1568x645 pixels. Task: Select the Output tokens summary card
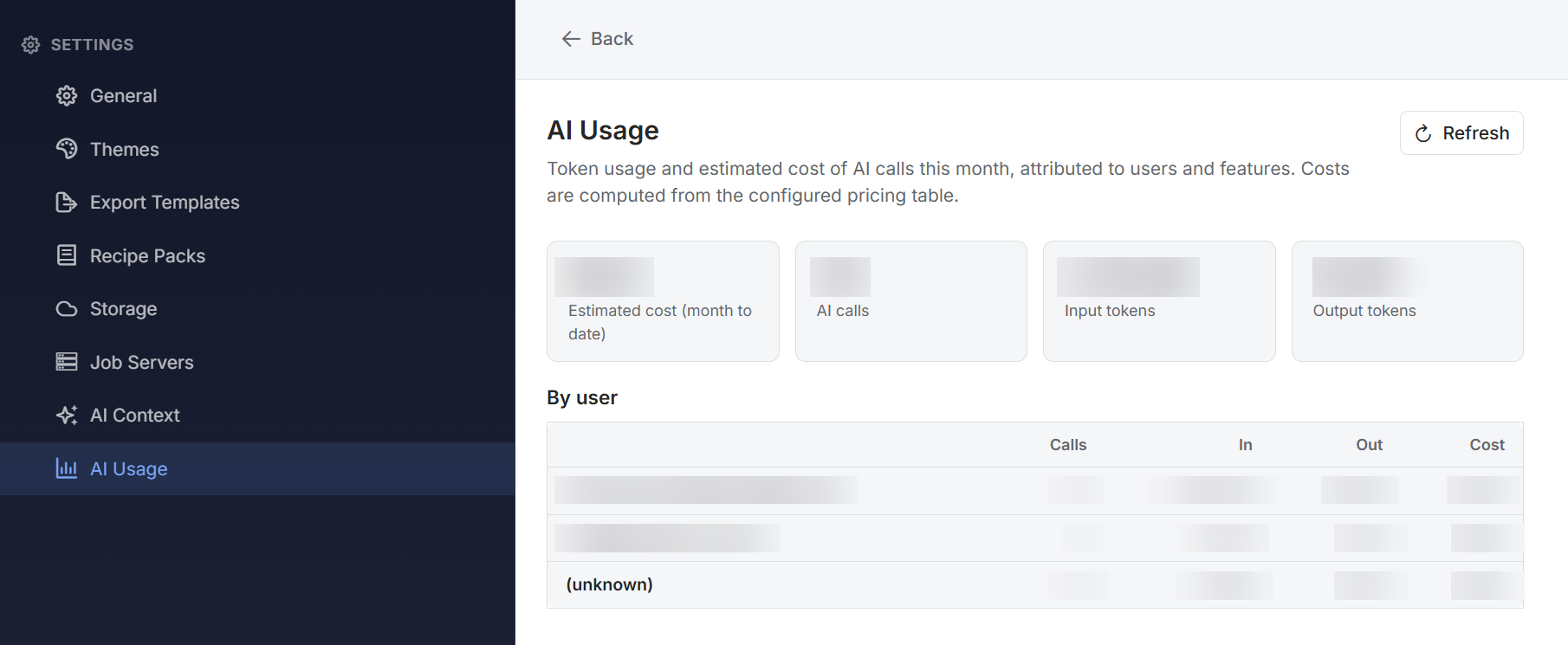[1408, 301]
